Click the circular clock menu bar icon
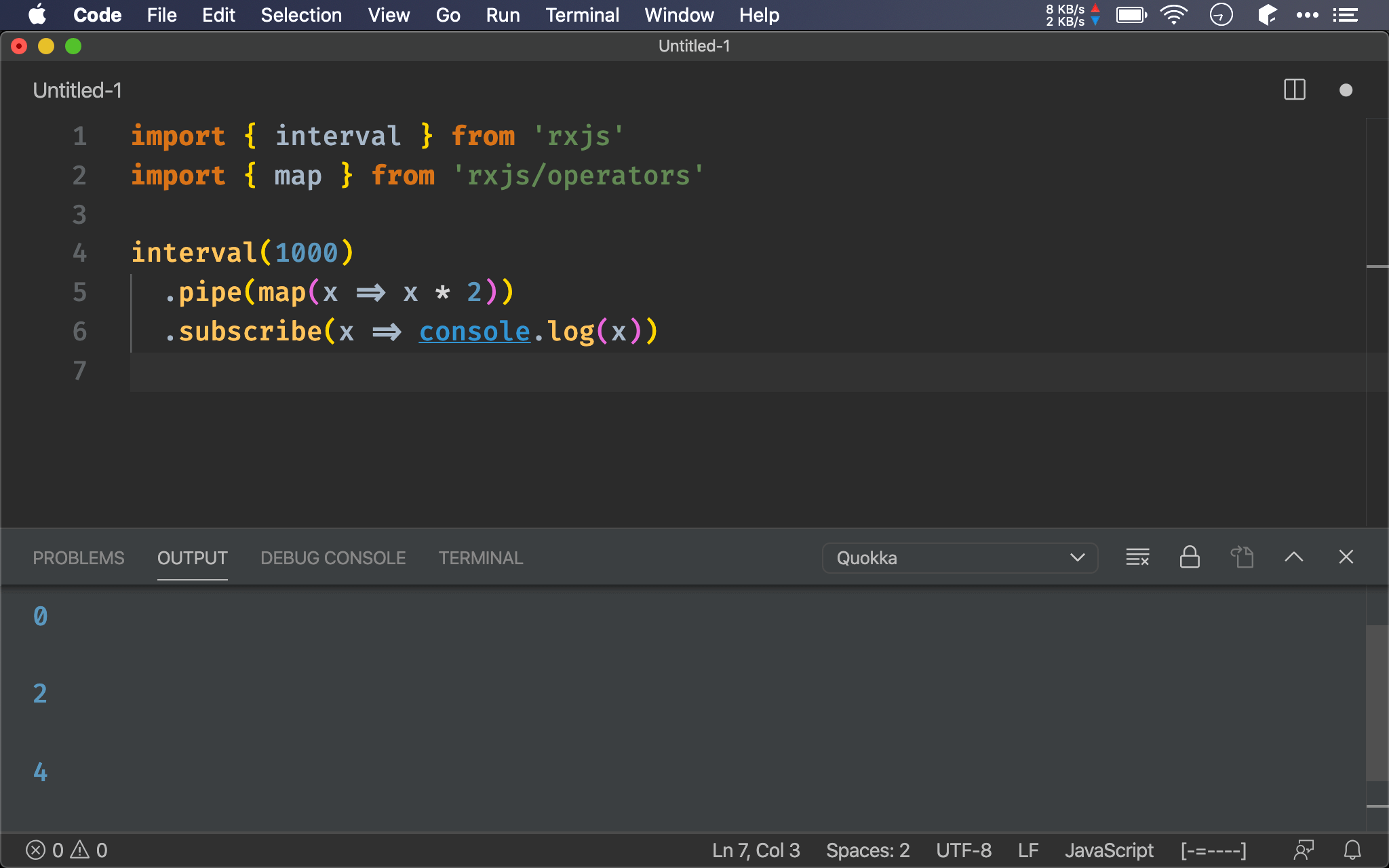1389x868 pixels. click(x=1221, y=15)
